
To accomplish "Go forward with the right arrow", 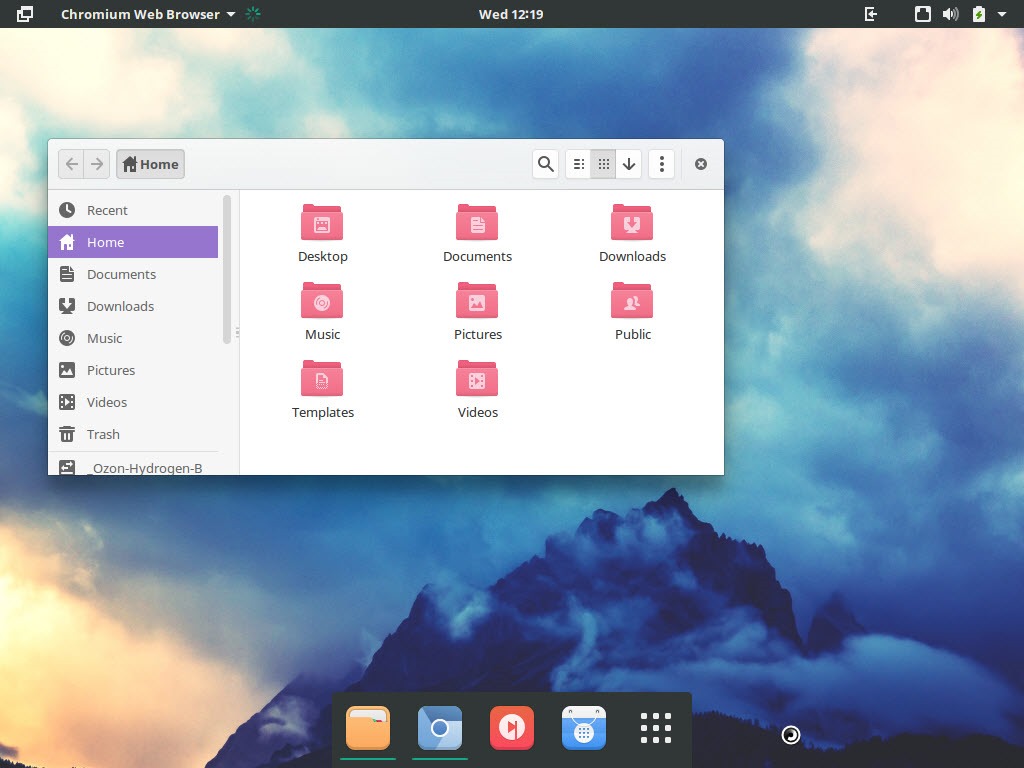I will 97,164.
